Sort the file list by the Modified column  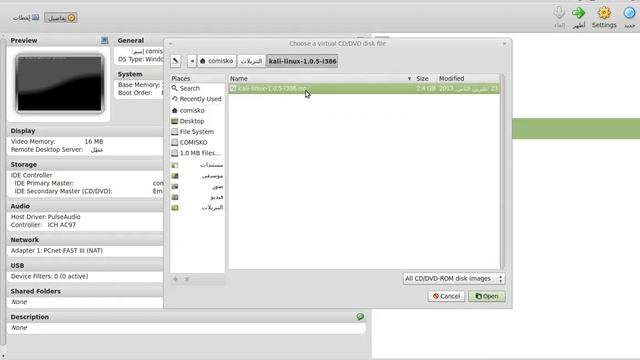(468, 78)
